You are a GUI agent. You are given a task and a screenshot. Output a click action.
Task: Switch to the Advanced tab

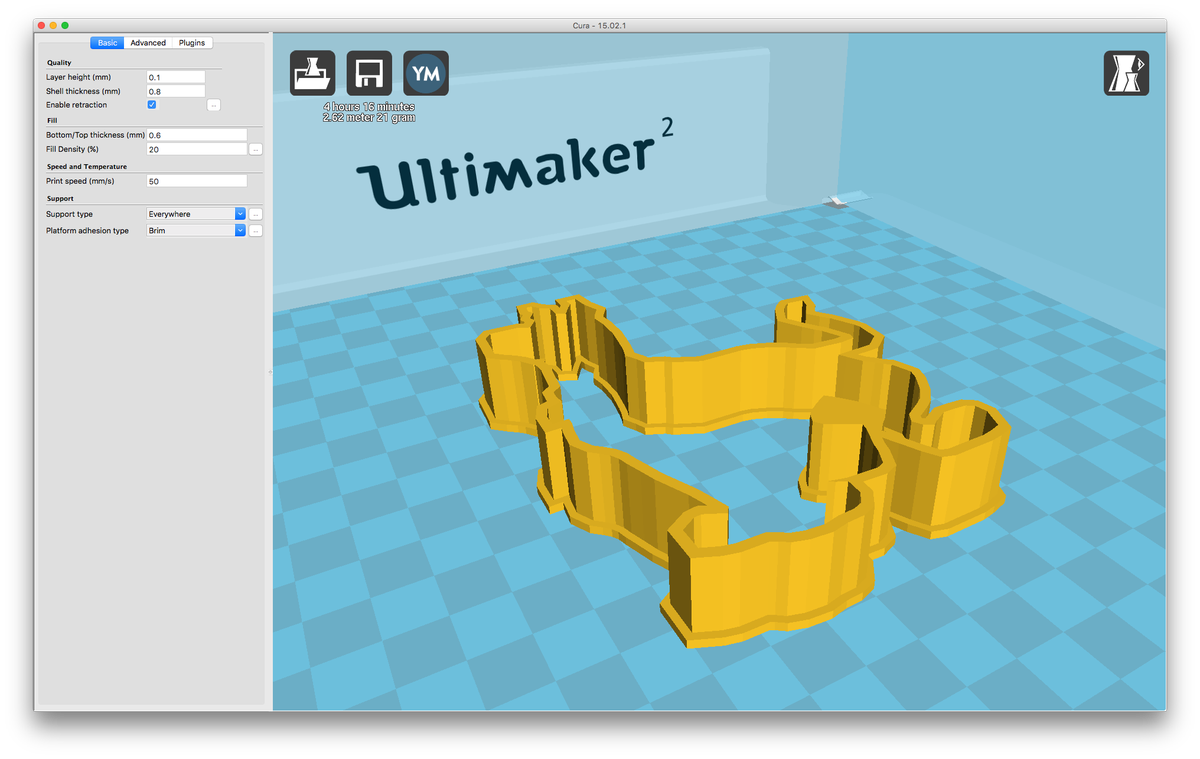point(148,43)
